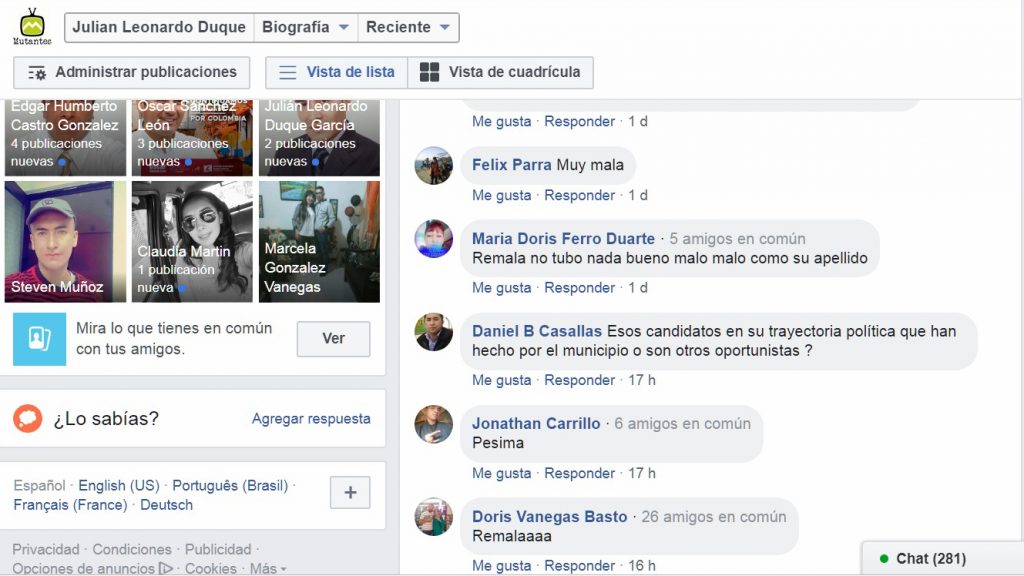Click the Vista de cuadrícula grid icon
Viewport: 1024px width, 576px height.
tap(429, 72)
